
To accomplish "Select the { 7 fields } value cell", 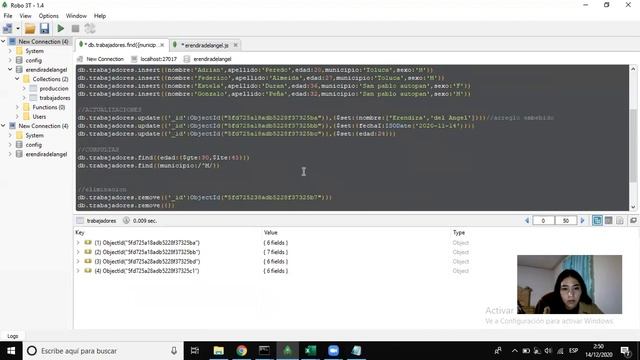I will tap(276, 252).
